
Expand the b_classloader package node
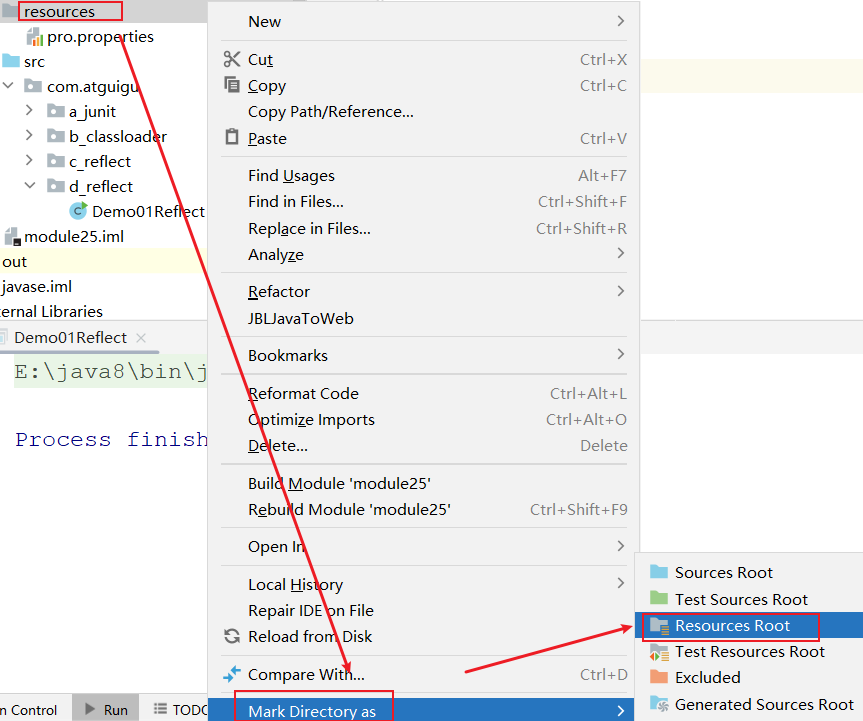(x=30, y=136)
